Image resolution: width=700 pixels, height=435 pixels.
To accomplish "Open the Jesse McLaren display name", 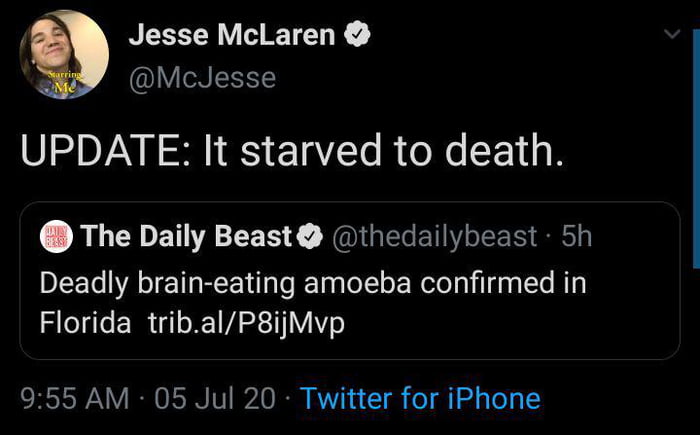I will pyautogui.click(x=232, y=36).
